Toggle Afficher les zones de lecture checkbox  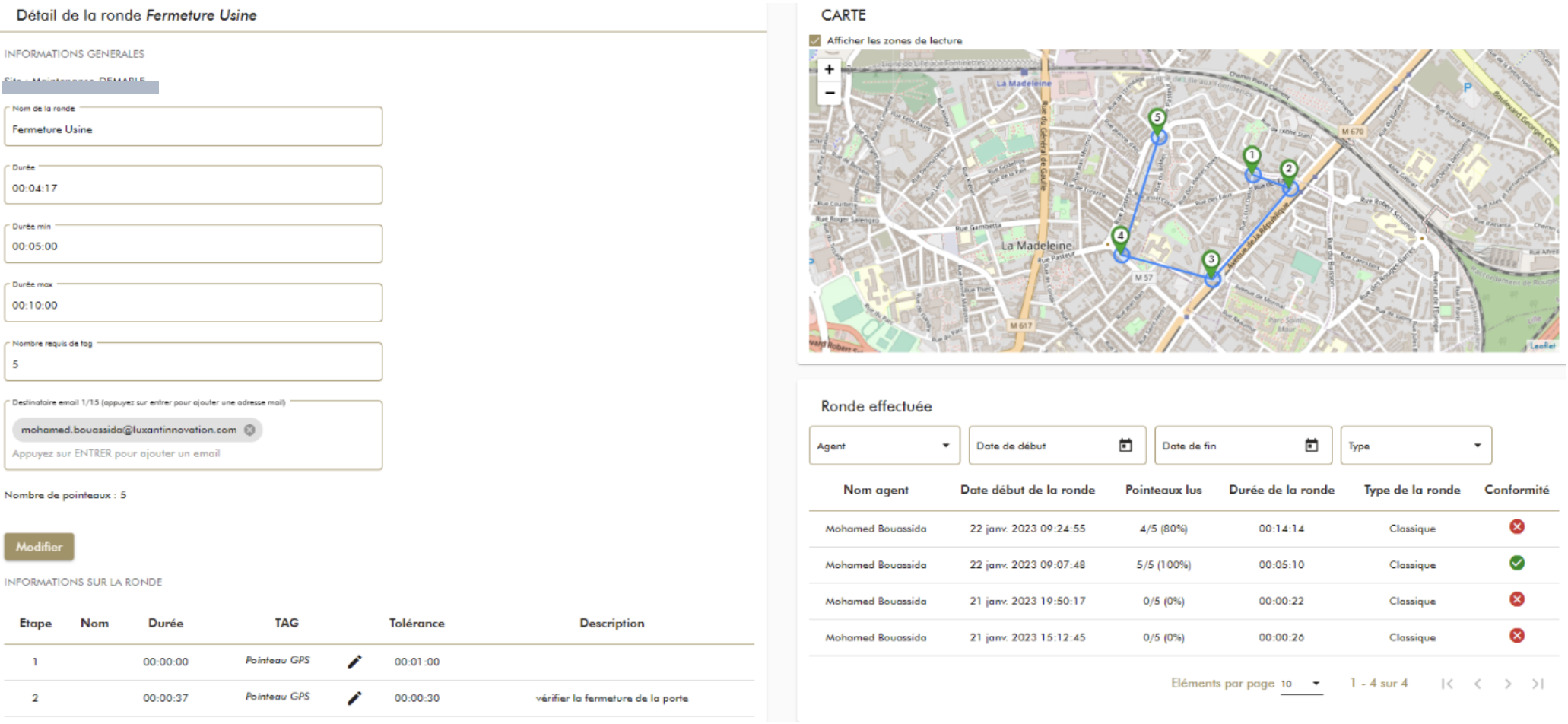pos(815,40)
